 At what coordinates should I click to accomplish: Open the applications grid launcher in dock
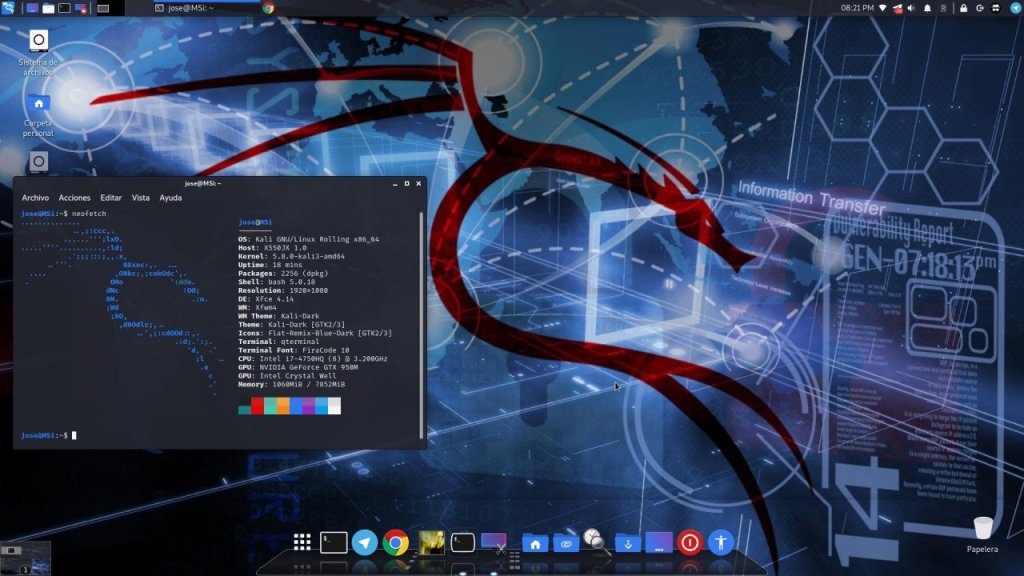302,542
